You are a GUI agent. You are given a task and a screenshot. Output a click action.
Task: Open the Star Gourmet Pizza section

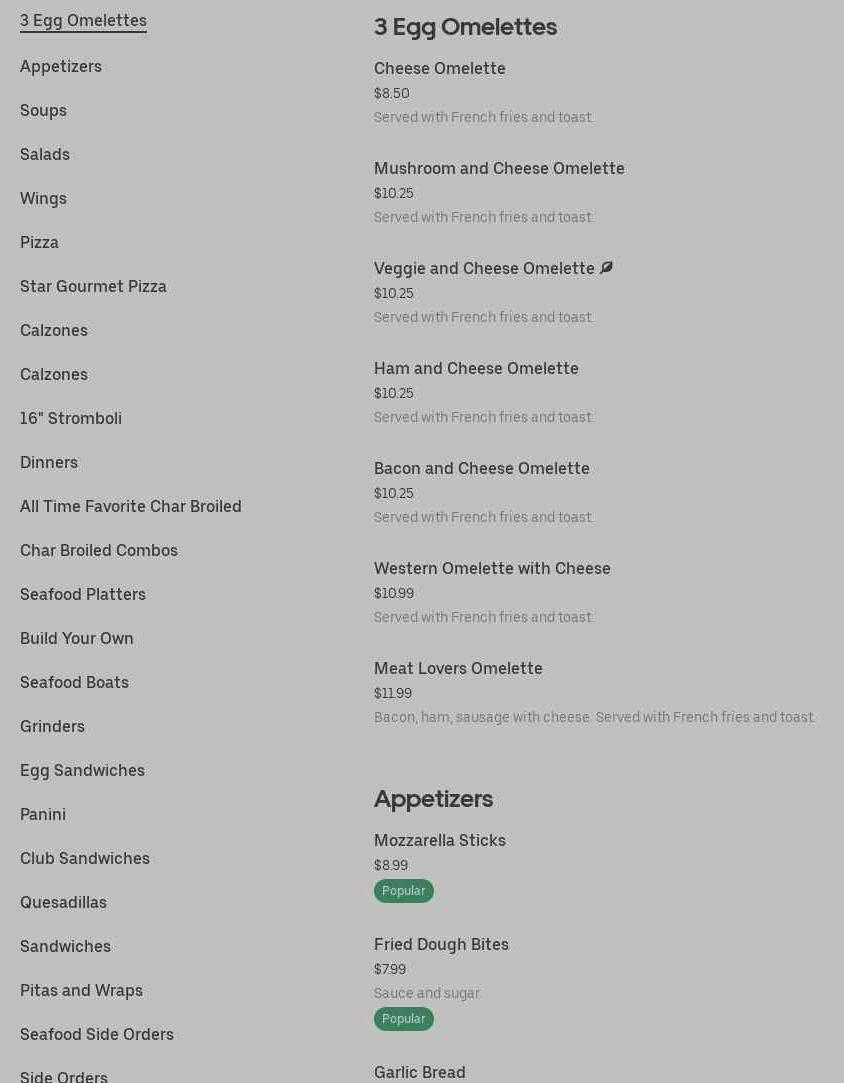(x=93, y=286)
